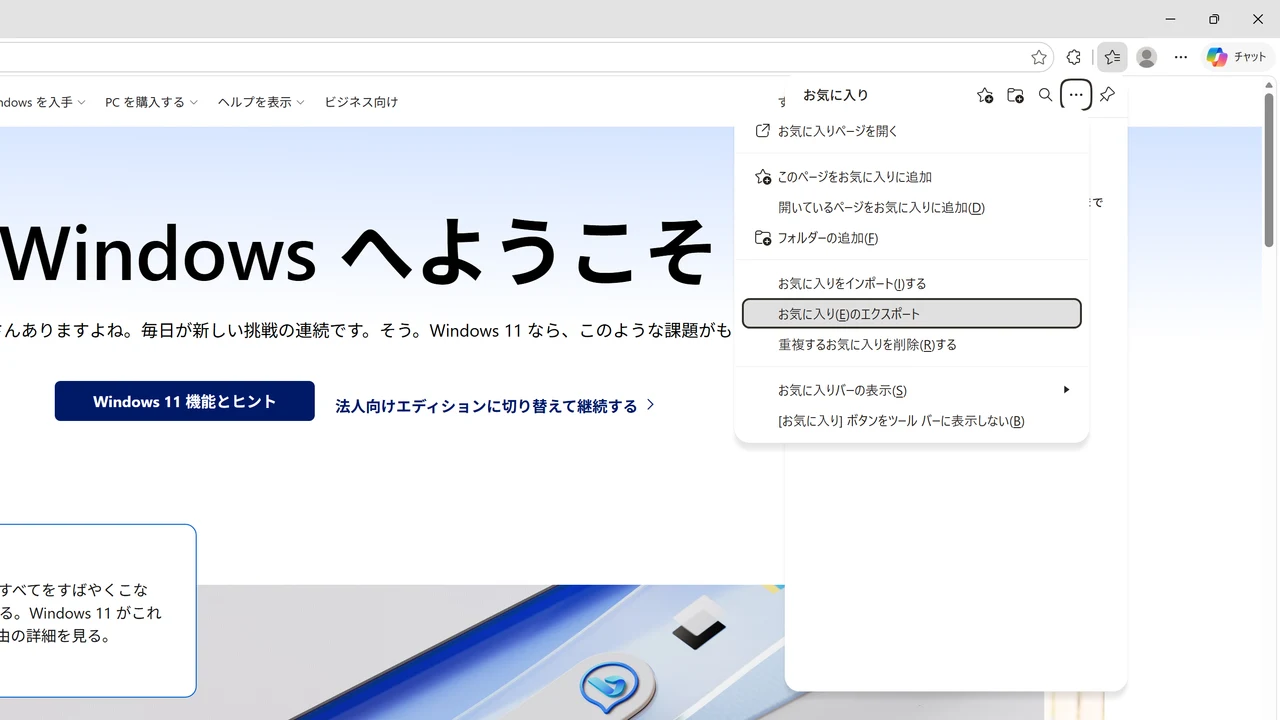Open the Copilot チャット button

pyautogui.click(x=1237, y=57)
